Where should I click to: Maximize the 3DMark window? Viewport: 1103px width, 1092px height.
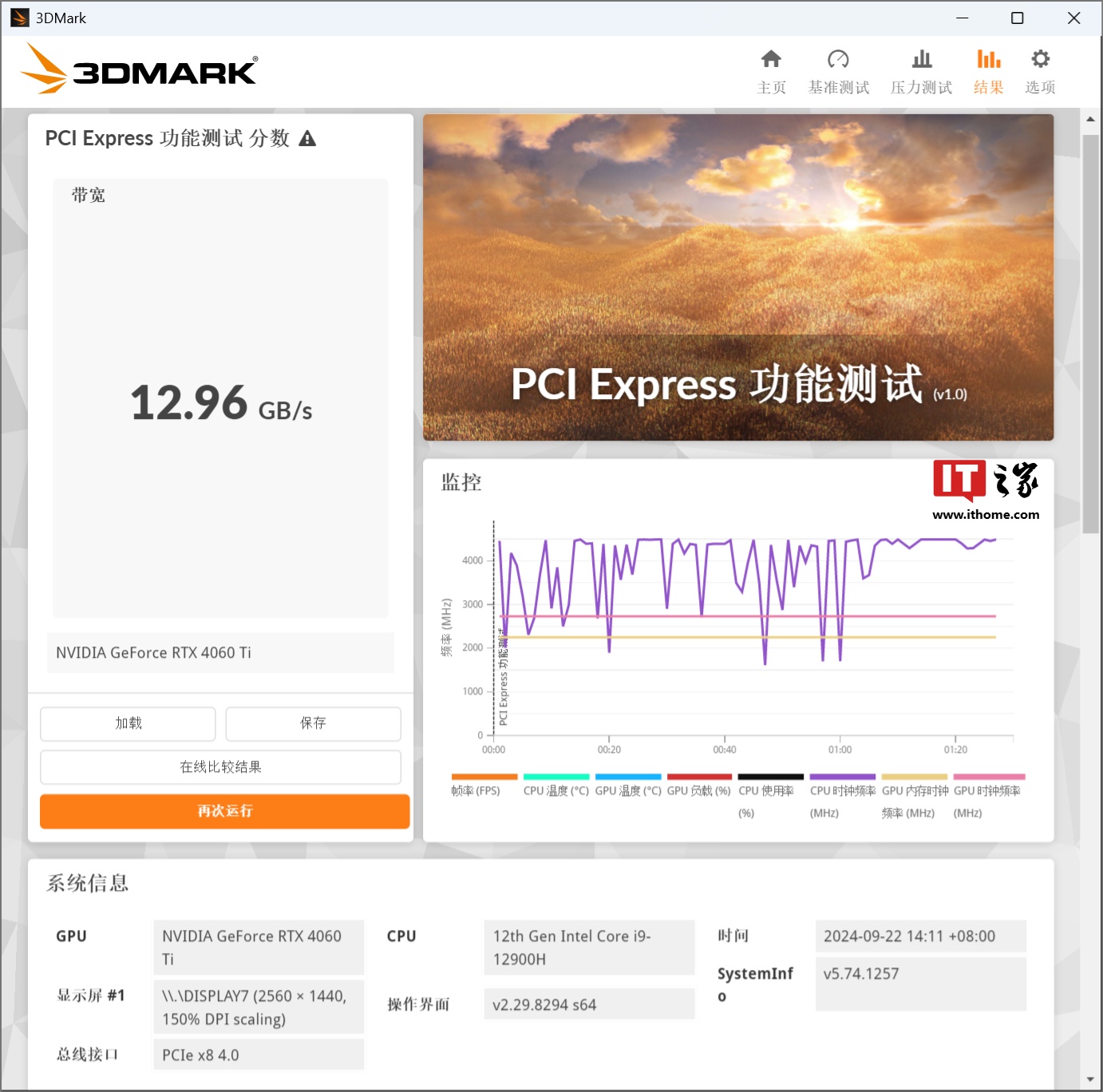1017,18
